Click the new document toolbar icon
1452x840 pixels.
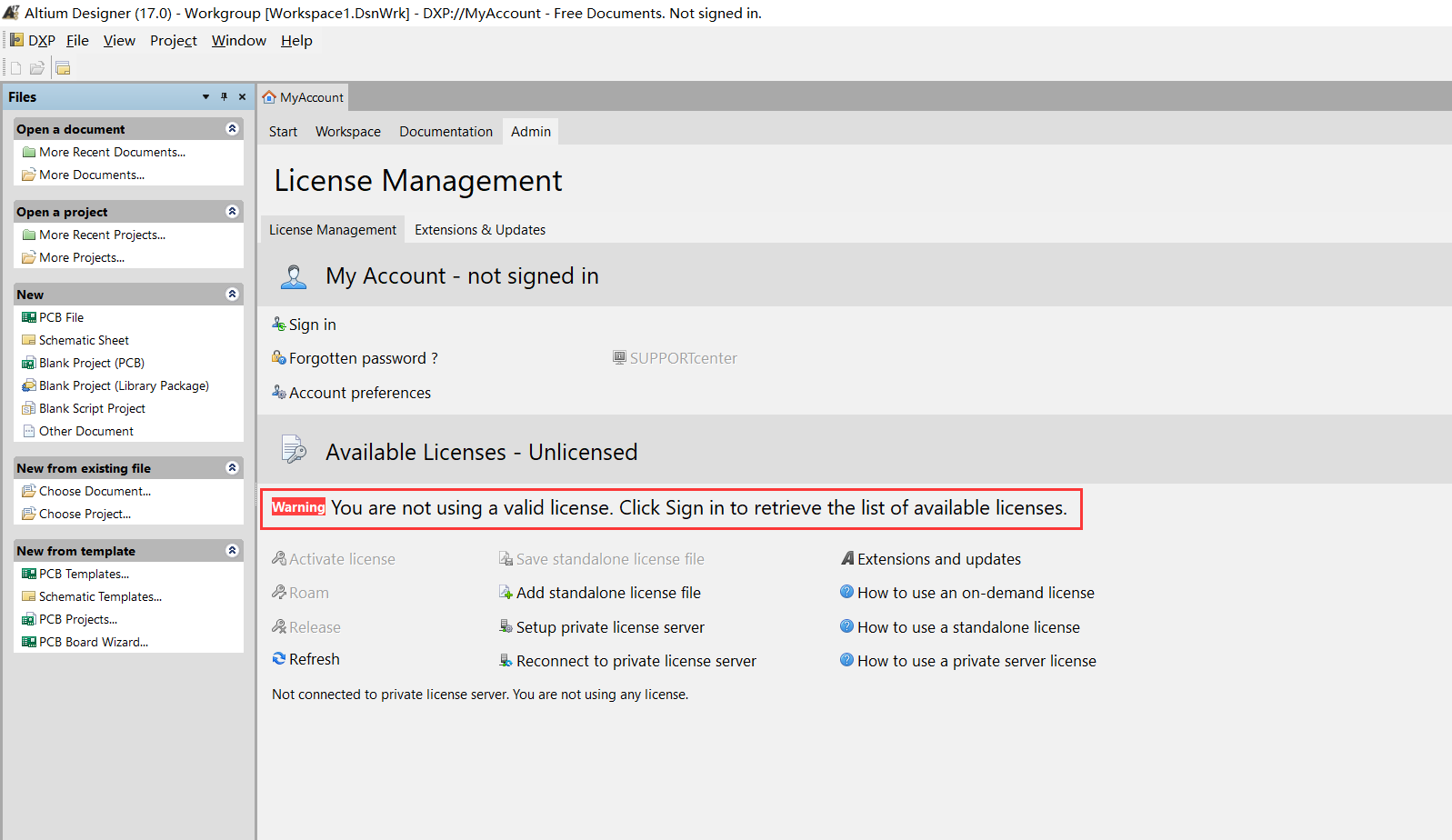tap(15, 68)
